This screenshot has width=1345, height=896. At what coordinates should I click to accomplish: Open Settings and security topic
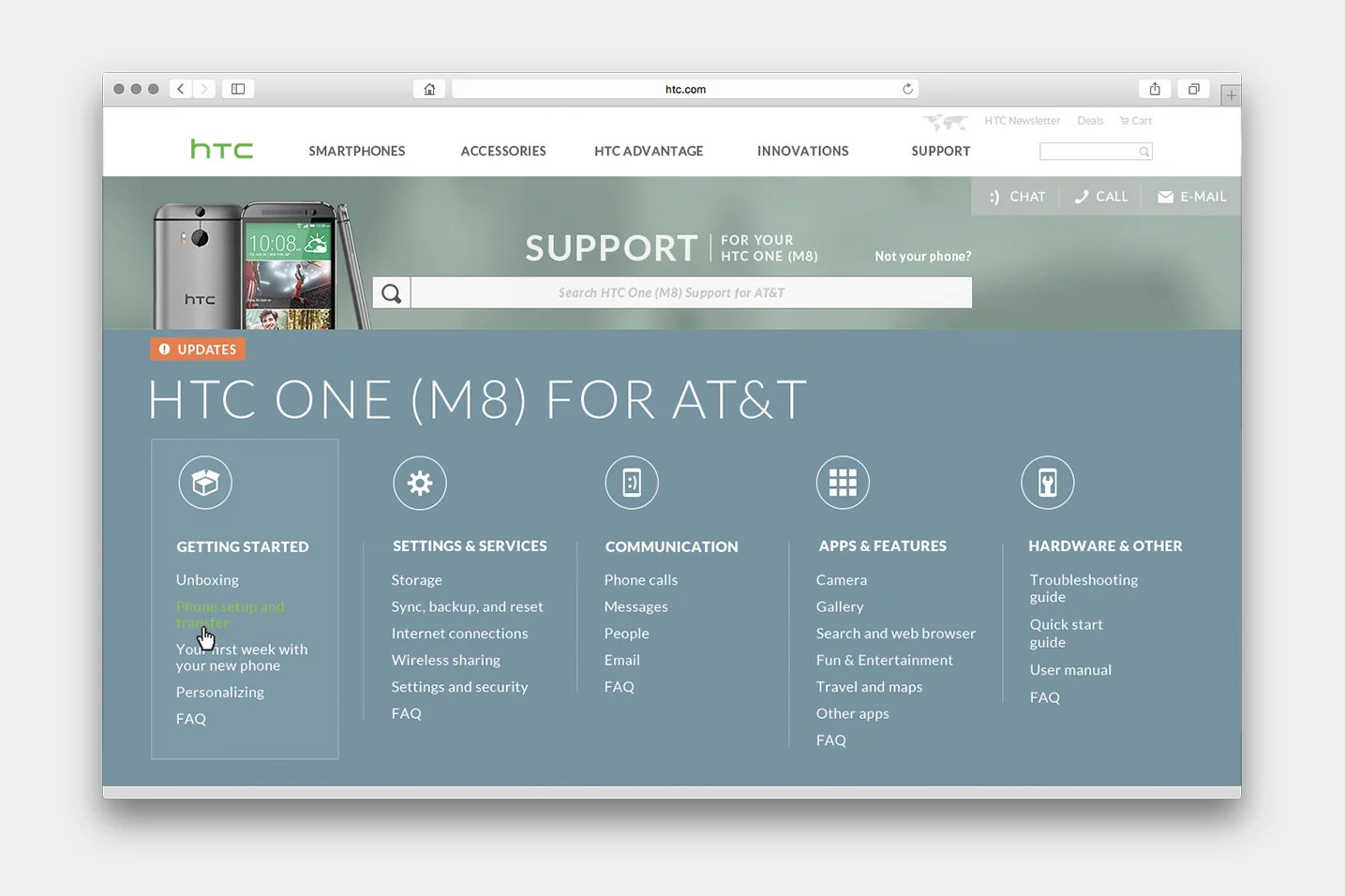459,687
